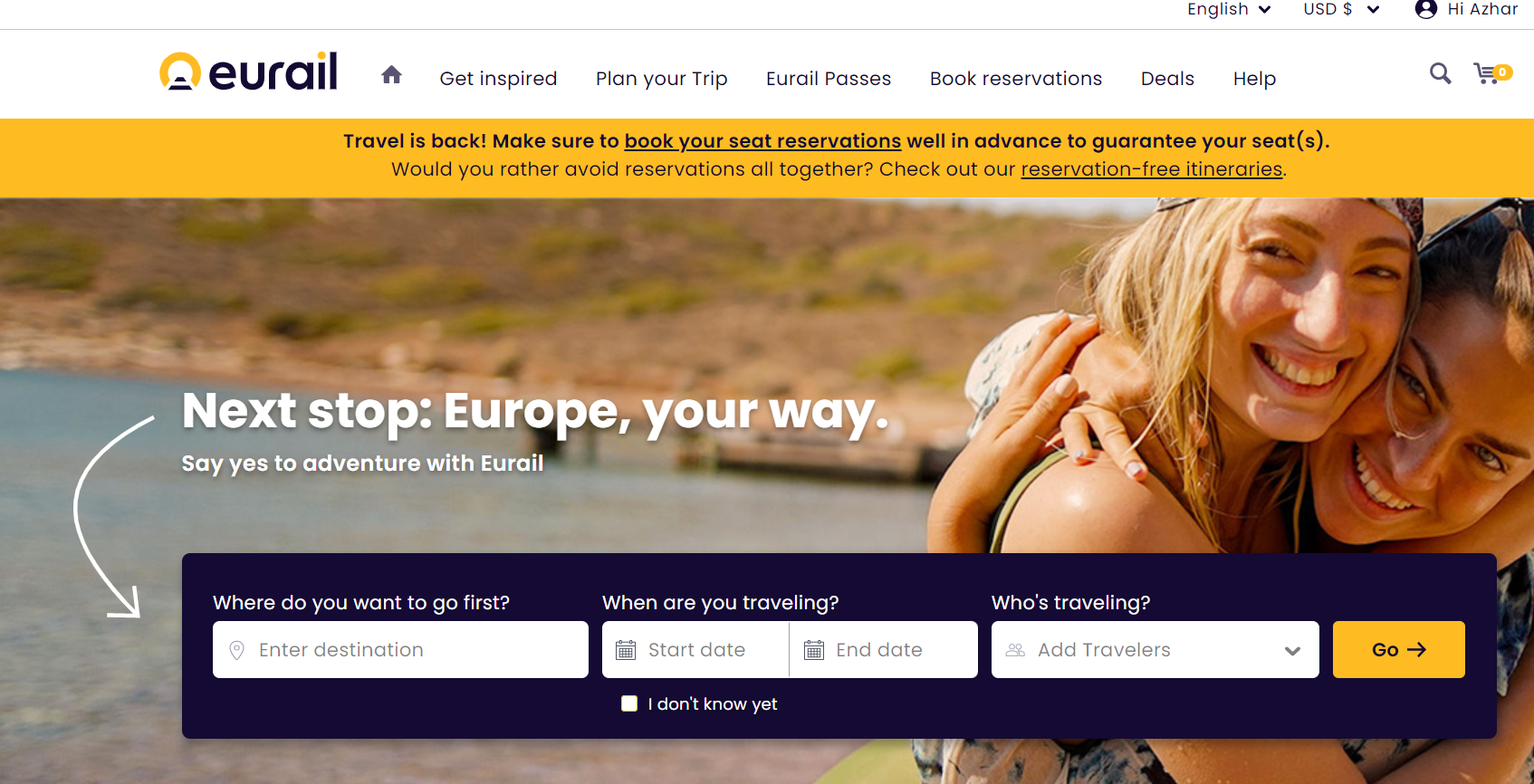This screenshot has height=784, width=1534.
Task: Expand the USD $ currency dropdown
Action: coord(1341,9)
